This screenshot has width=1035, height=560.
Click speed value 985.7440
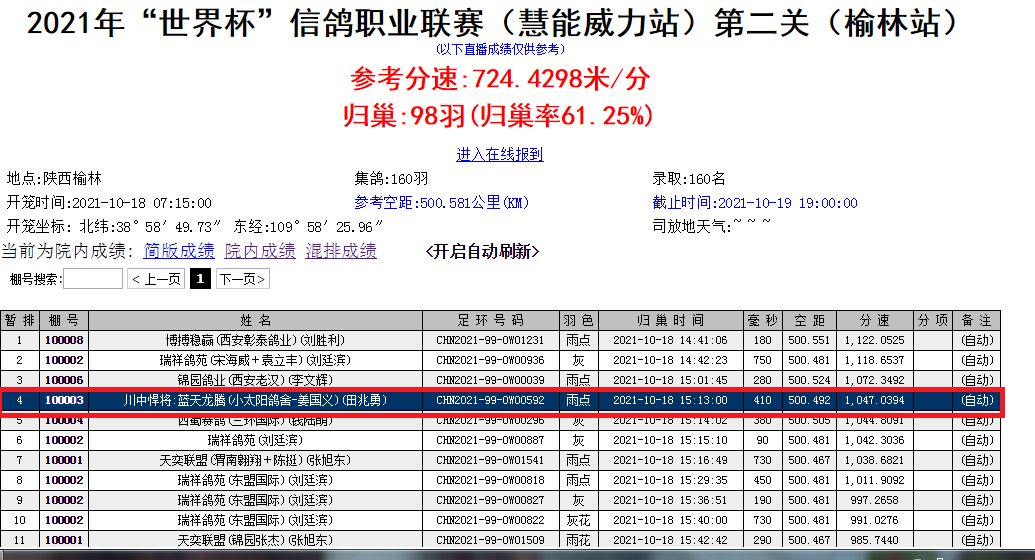875,540
